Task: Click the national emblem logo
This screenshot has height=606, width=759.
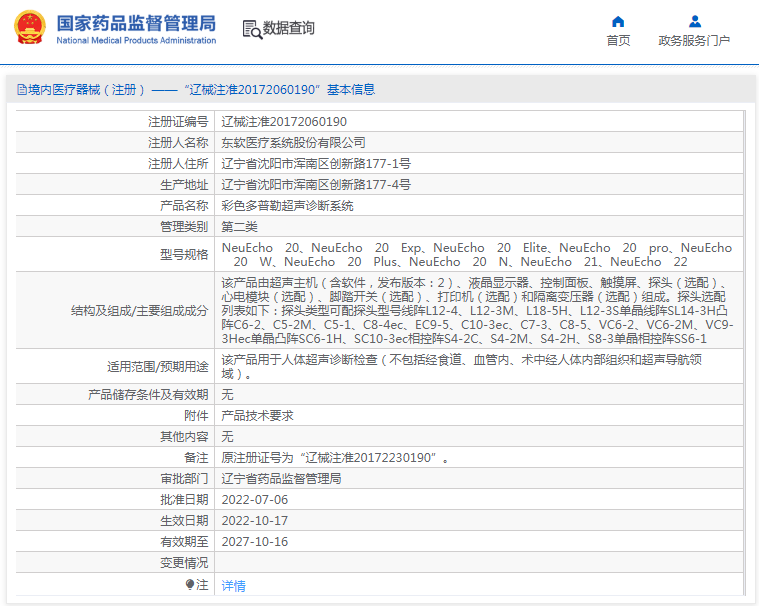Action: [30, 28]
